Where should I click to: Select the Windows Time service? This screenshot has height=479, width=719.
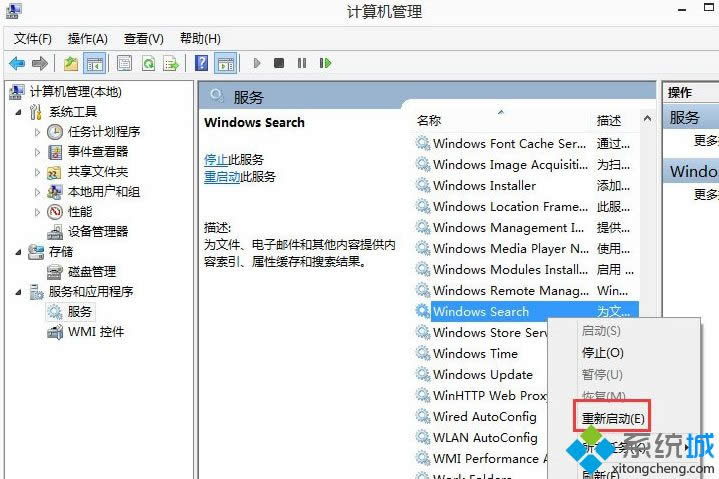coord(475,353)
